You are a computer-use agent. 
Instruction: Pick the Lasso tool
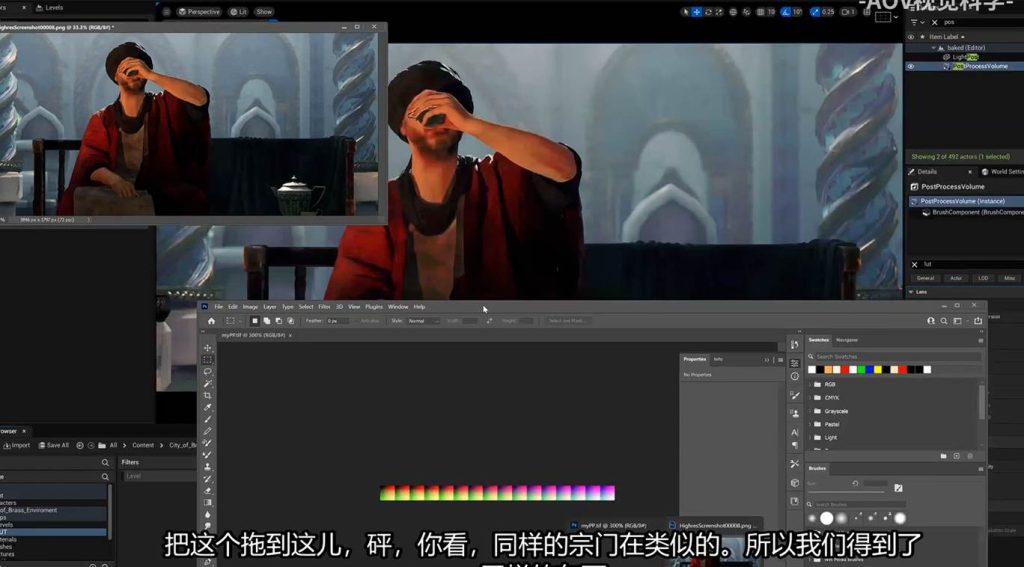[208, 371]
